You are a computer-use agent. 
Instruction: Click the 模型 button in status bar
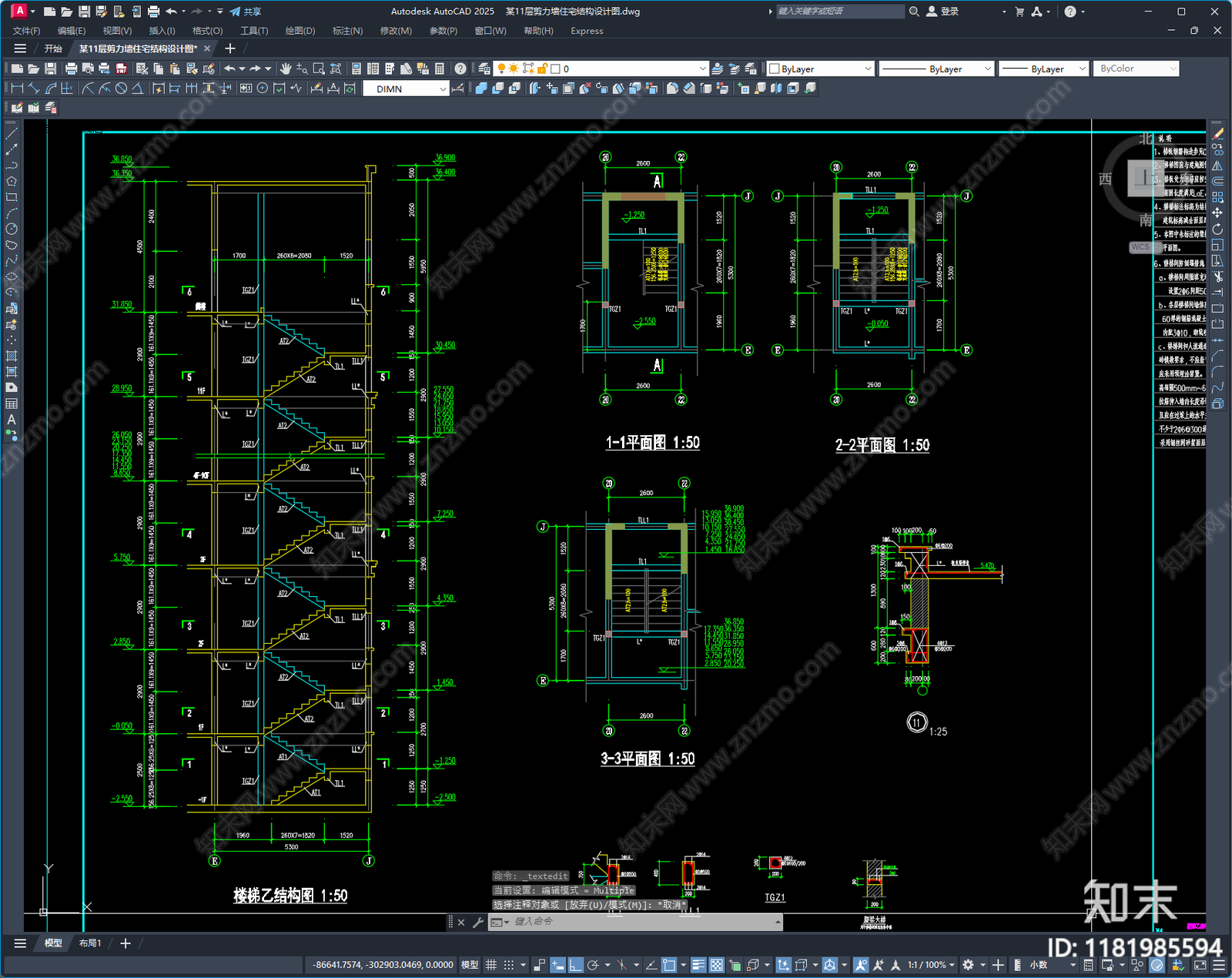pos(470,965)
